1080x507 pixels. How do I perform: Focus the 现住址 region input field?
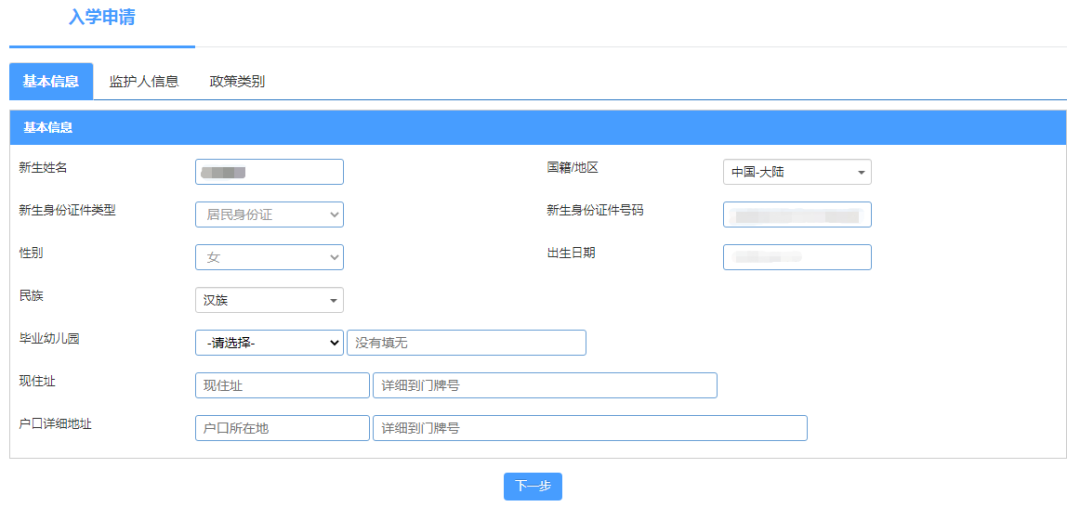pyautogui.click(x=282, y=386)
